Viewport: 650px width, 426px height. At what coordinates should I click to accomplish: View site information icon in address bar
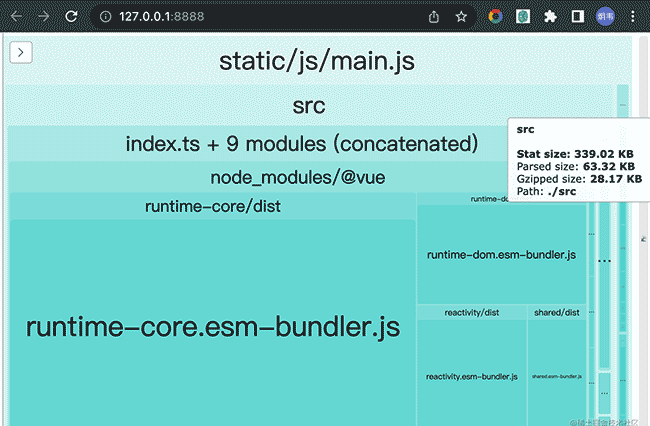pos(105,17)
